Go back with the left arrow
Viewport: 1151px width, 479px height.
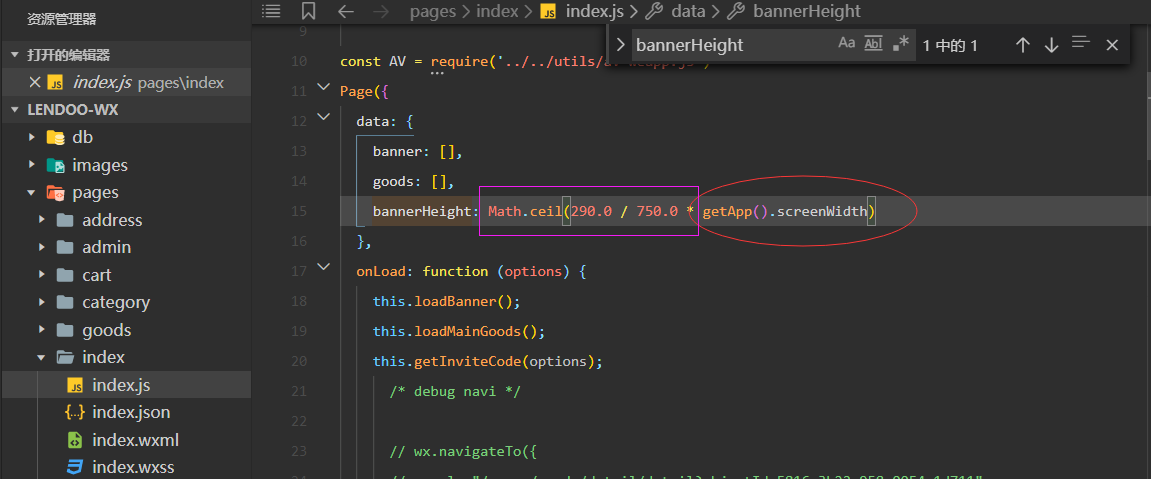345,11
